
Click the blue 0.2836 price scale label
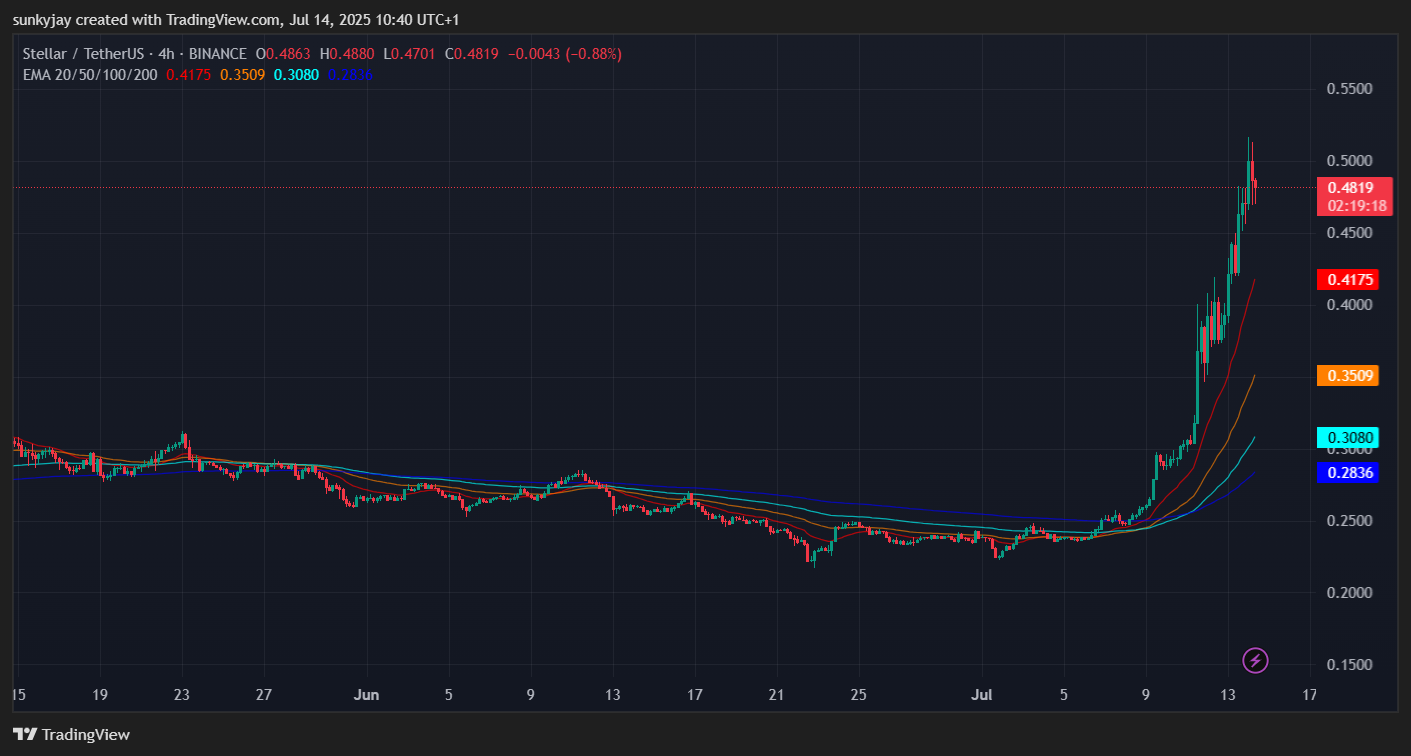tap(1348, 473)
